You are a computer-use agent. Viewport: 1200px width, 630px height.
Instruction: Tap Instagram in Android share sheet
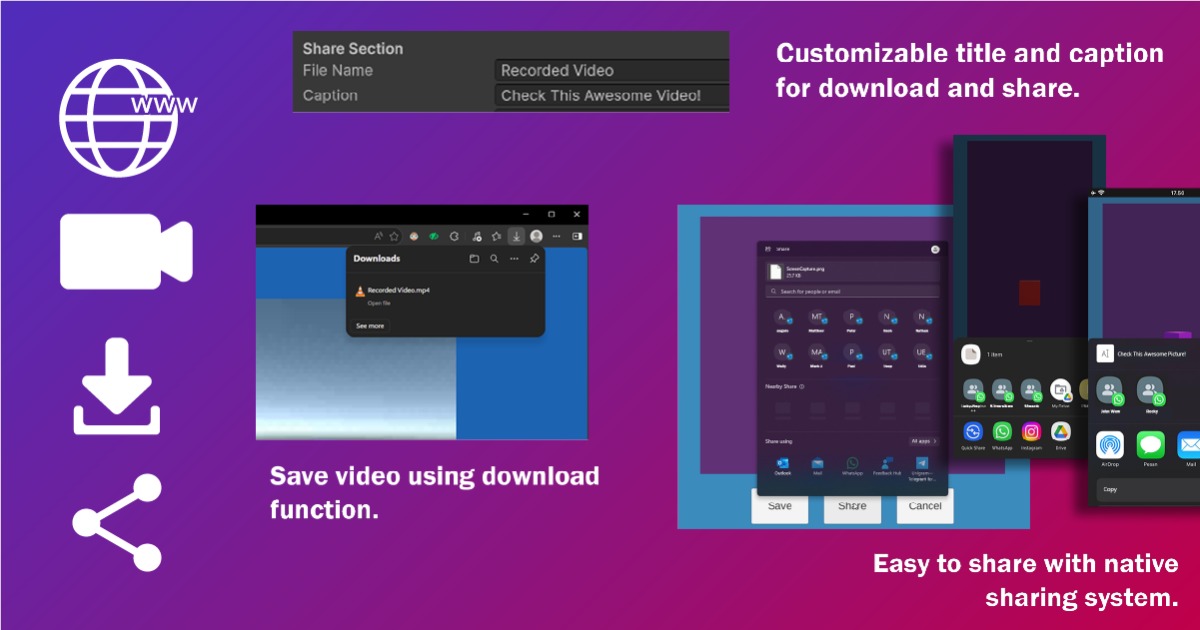pyautogui.click(x=1031, y=436)
